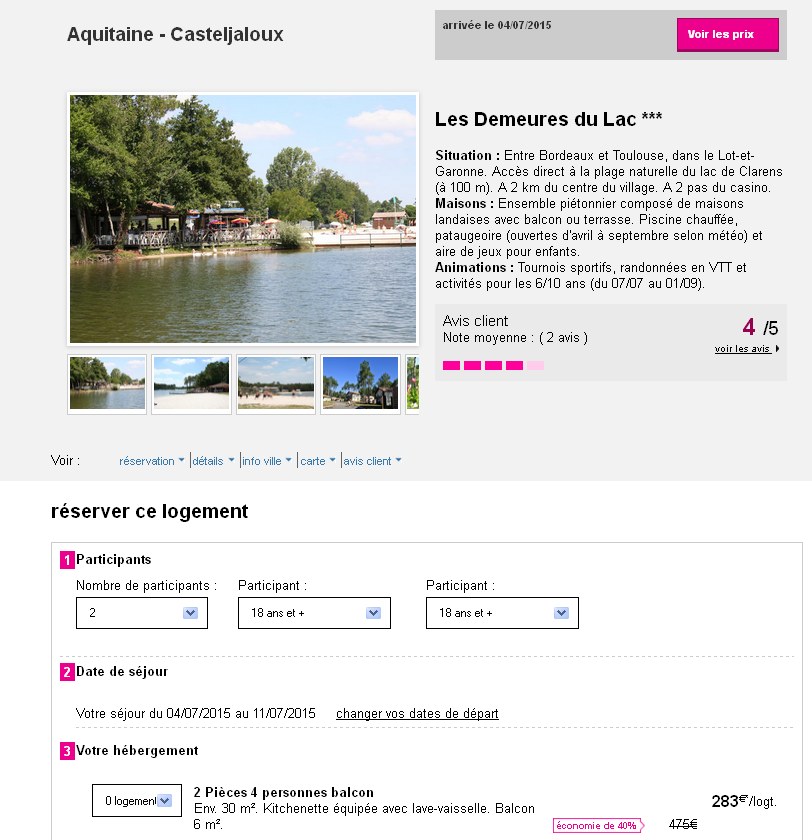Open the "voir les avis" reviews link

(x=746, y=349)
